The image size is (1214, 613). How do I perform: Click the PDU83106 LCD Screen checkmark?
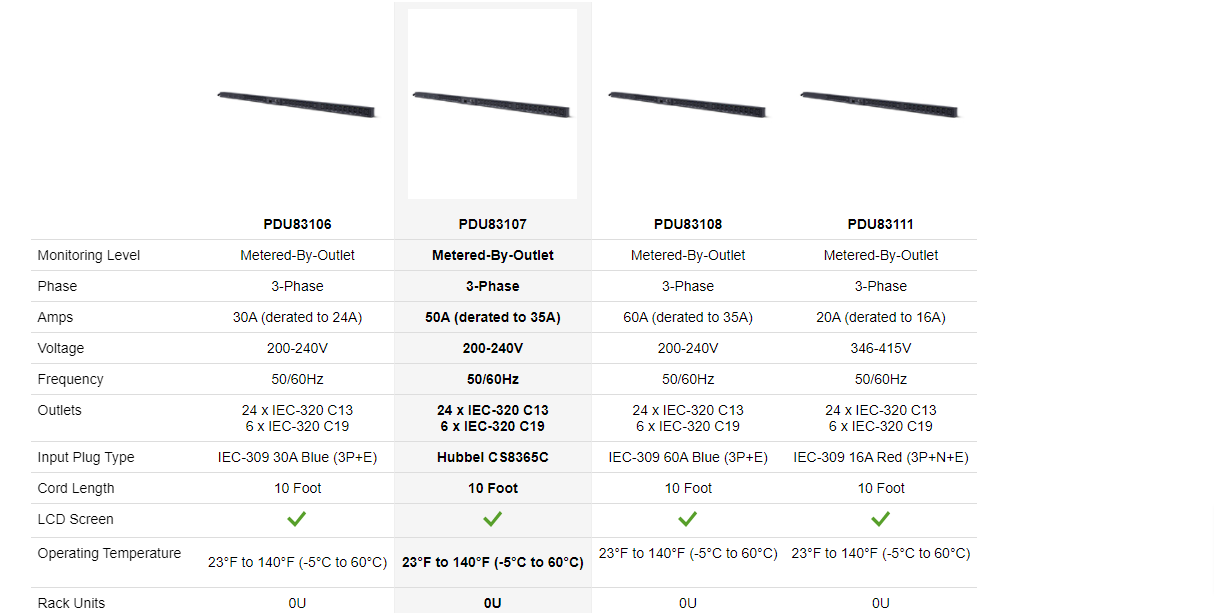297,519
